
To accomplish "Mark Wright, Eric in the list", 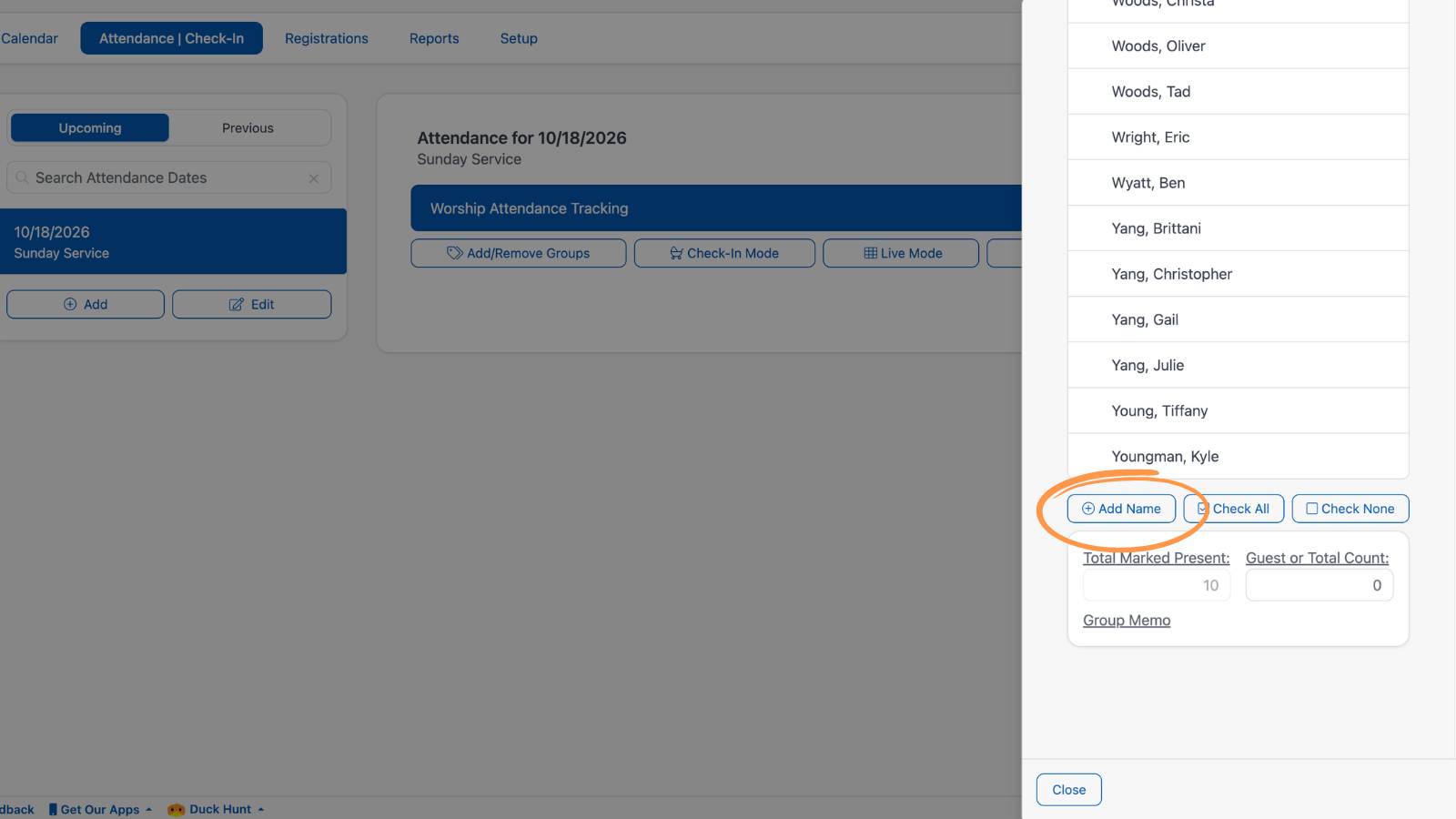I will coord(1238,137).
